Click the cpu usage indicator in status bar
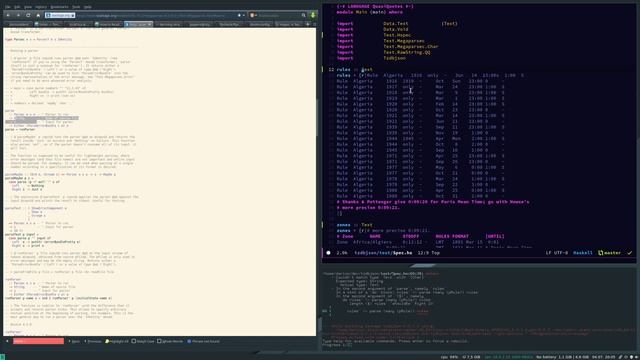The height and width of the screenshot is (360, 640). (449, 357)
